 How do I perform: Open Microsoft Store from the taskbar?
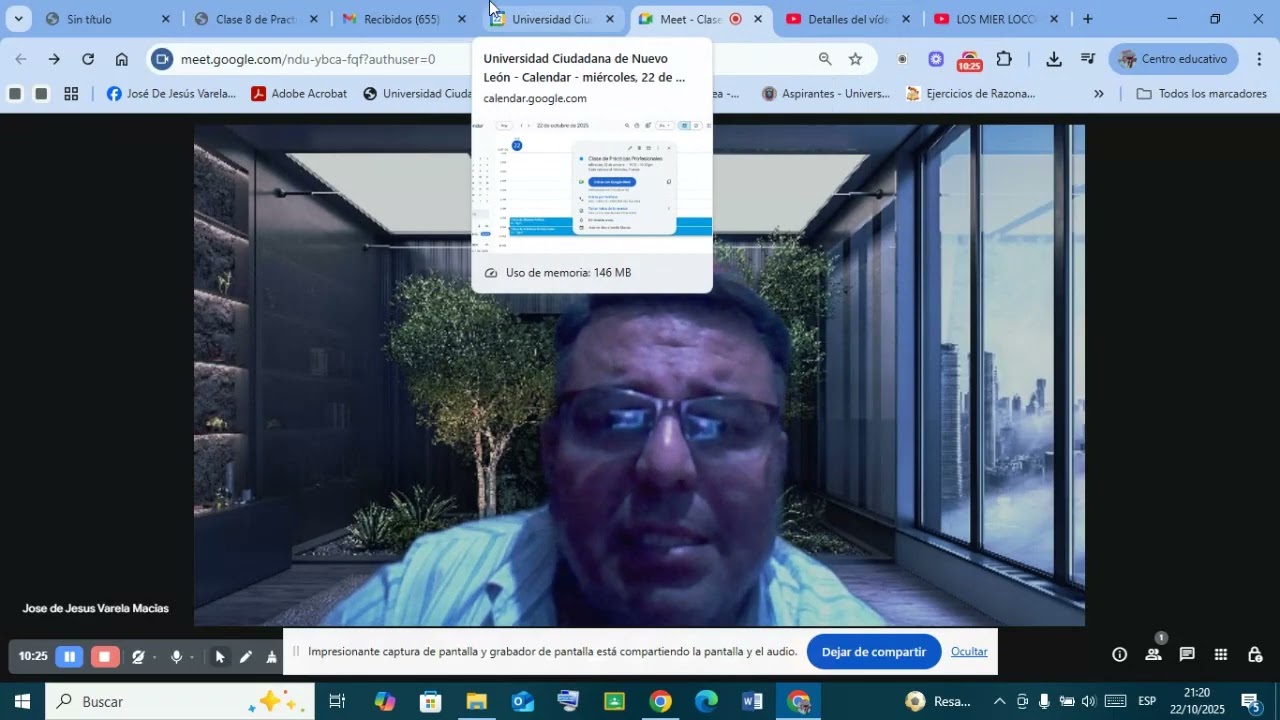point(431,702)
